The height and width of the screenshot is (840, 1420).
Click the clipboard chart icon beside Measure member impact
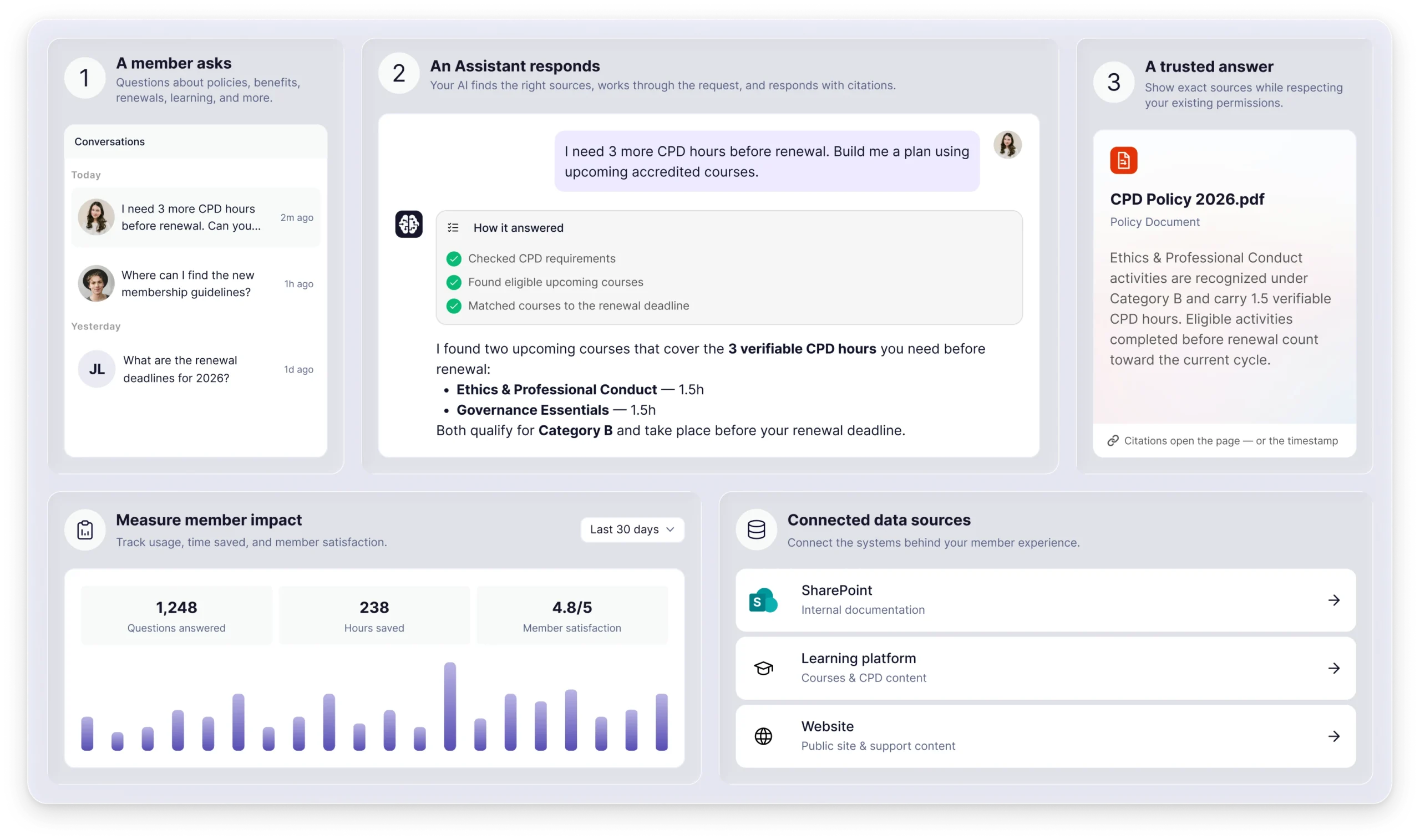click(x=85, y=530)
